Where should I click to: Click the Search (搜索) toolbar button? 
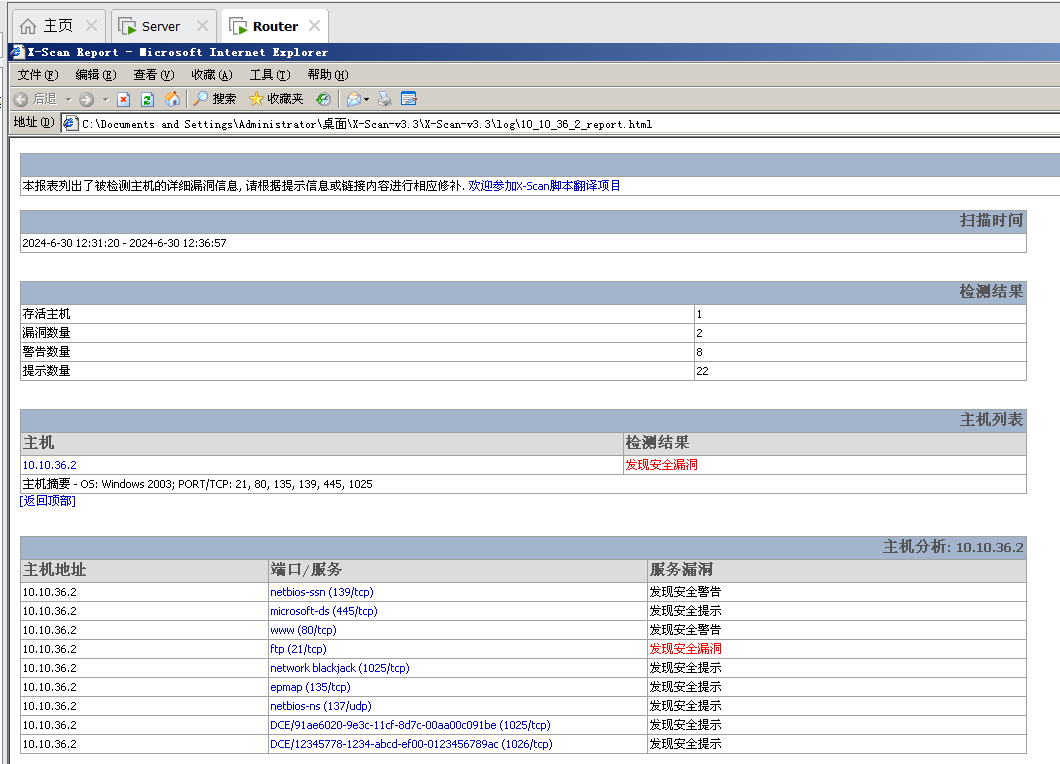[x=215, y=99]
